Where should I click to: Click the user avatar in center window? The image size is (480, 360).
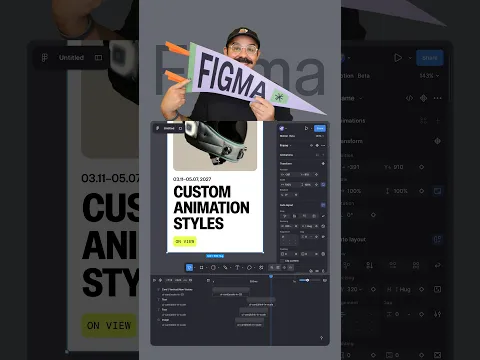(x=281, y=128)
